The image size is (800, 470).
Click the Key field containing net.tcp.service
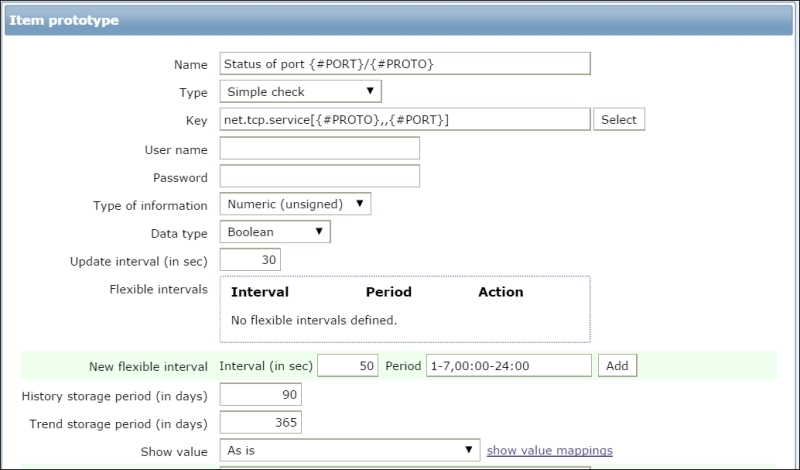pyautogui.click(x=404, y=120)
